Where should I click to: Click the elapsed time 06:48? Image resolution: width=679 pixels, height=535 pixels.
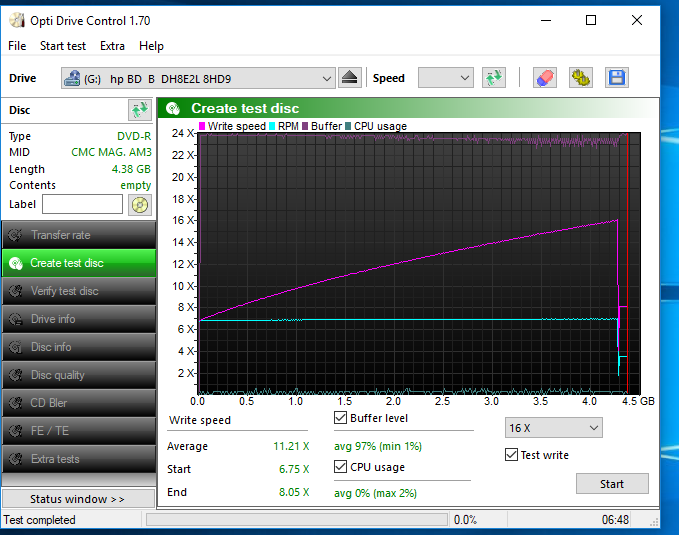615,520
